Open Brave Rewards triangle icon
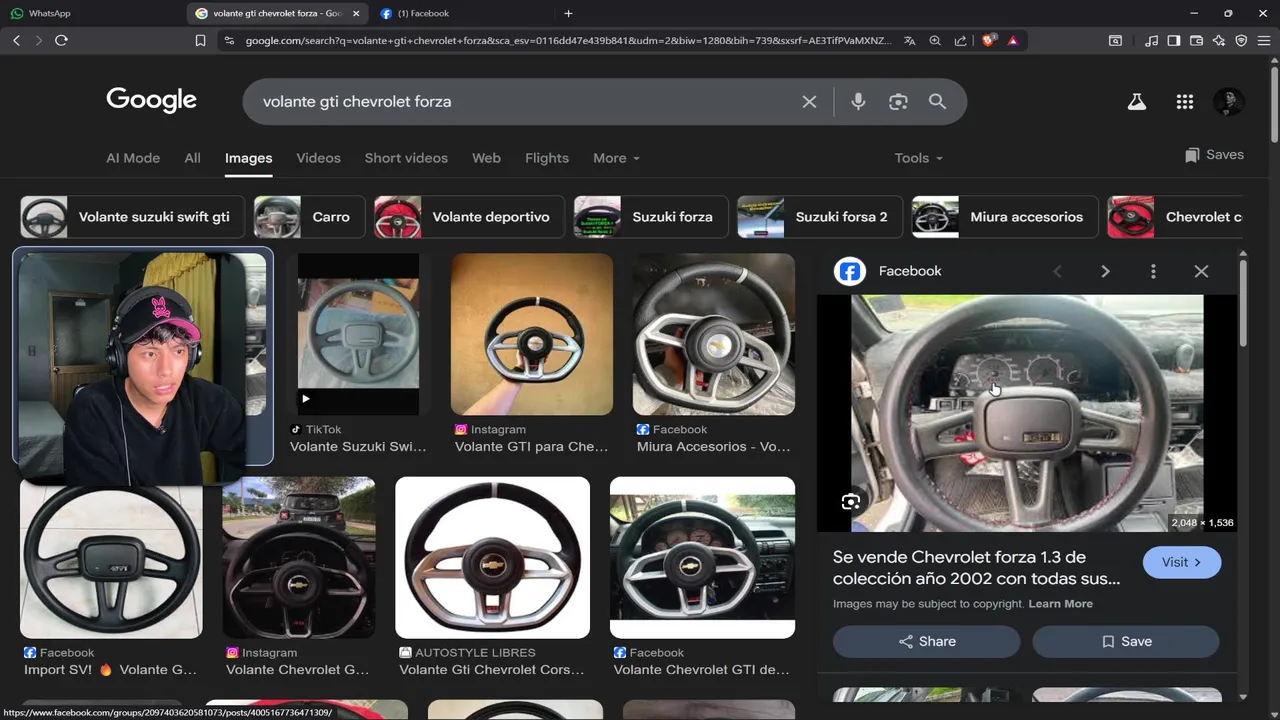The height and width of the screenshot is (720, 1280). click(x=1013, y=40)
